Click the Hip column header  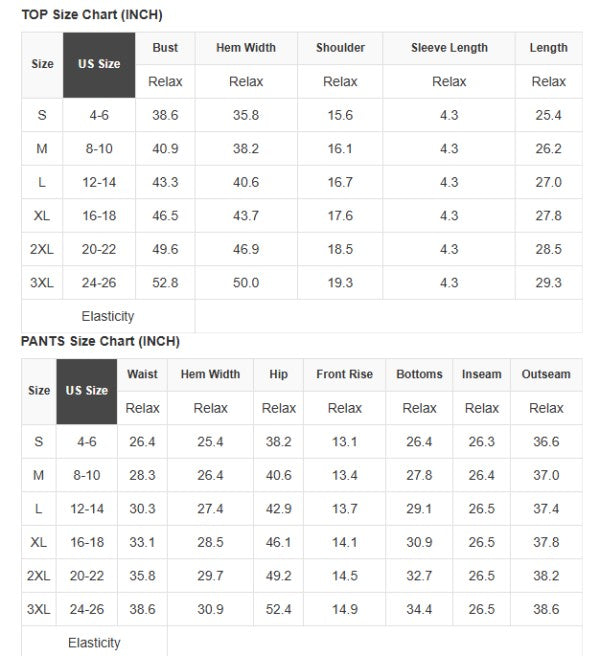[278, 374]
